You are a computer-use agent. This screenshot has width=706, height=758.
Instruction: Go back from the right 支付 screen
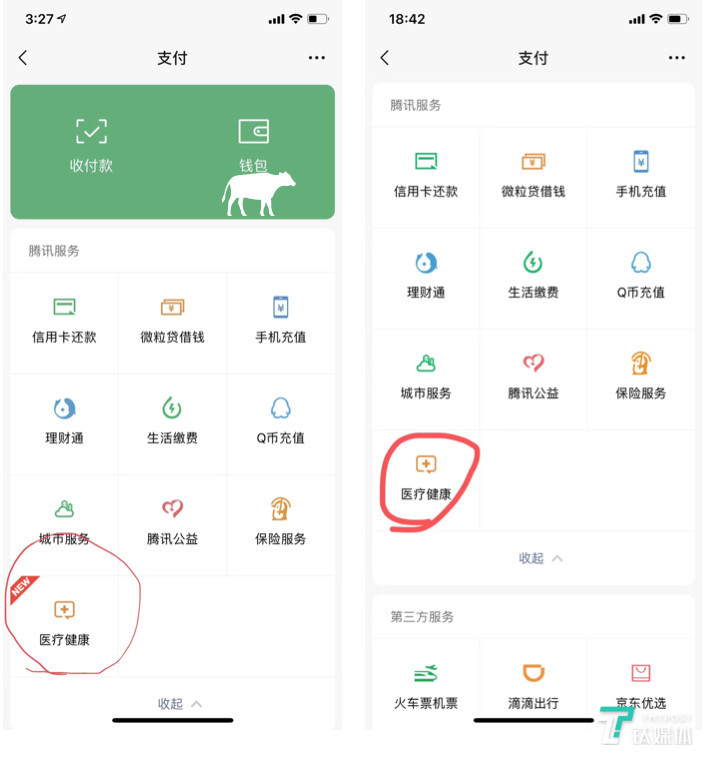(x=384, y=58)
